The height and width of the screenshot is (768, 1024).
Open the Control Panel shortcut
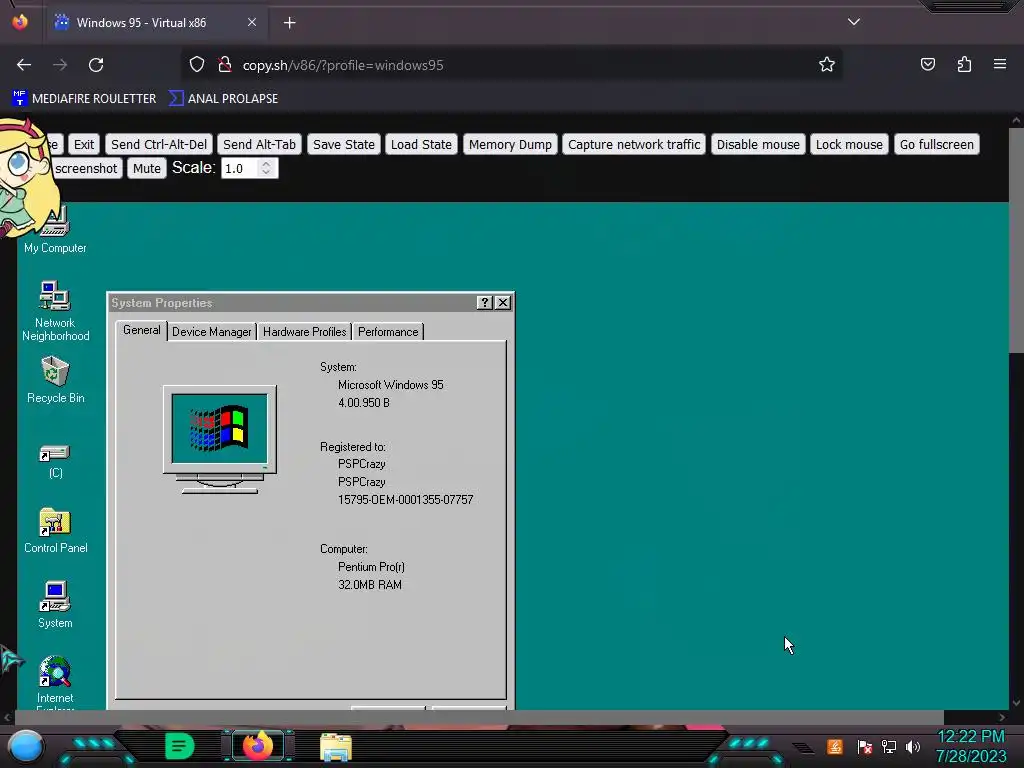click(56, 531)
